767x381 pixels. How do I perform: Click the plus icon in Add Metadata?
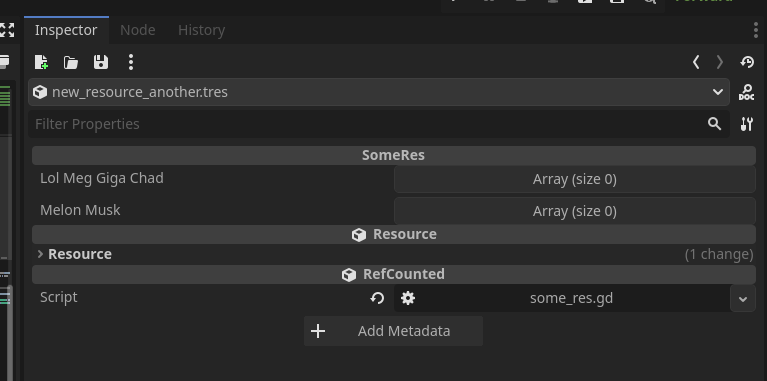[x=318, y=331]
